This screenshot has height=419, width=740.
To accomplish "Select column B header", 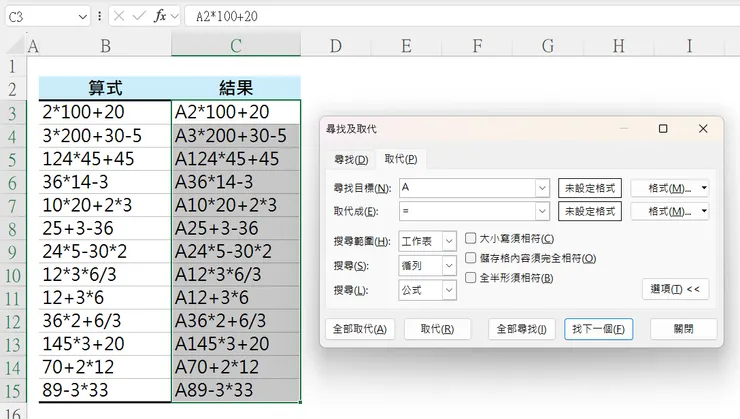I will point(105,46).
